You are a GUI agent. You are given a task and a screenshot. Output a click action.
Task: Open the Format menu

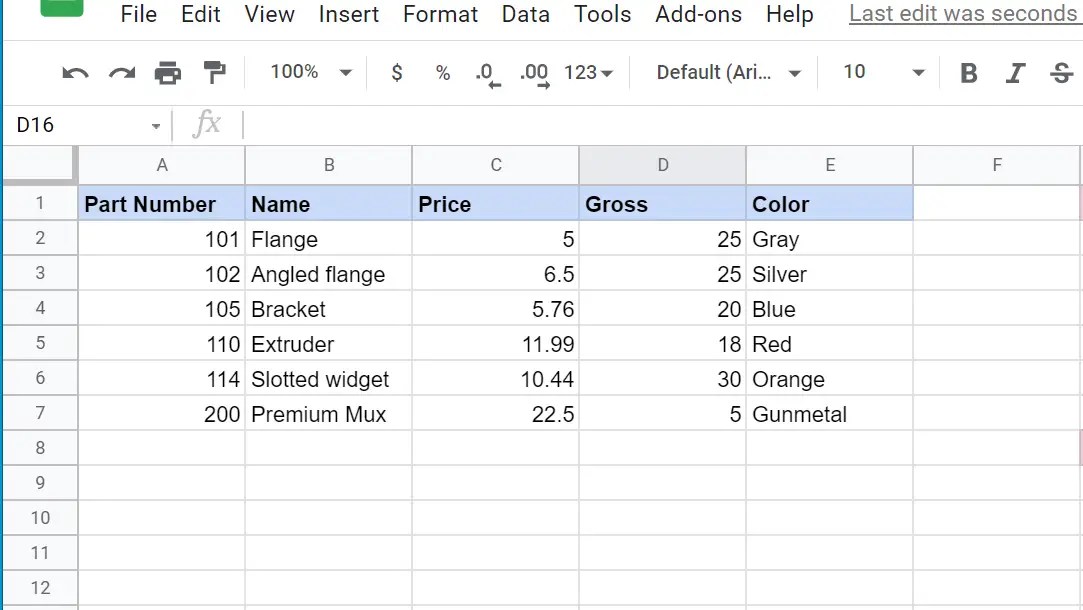pyautogui.click(x=440, y=14)
